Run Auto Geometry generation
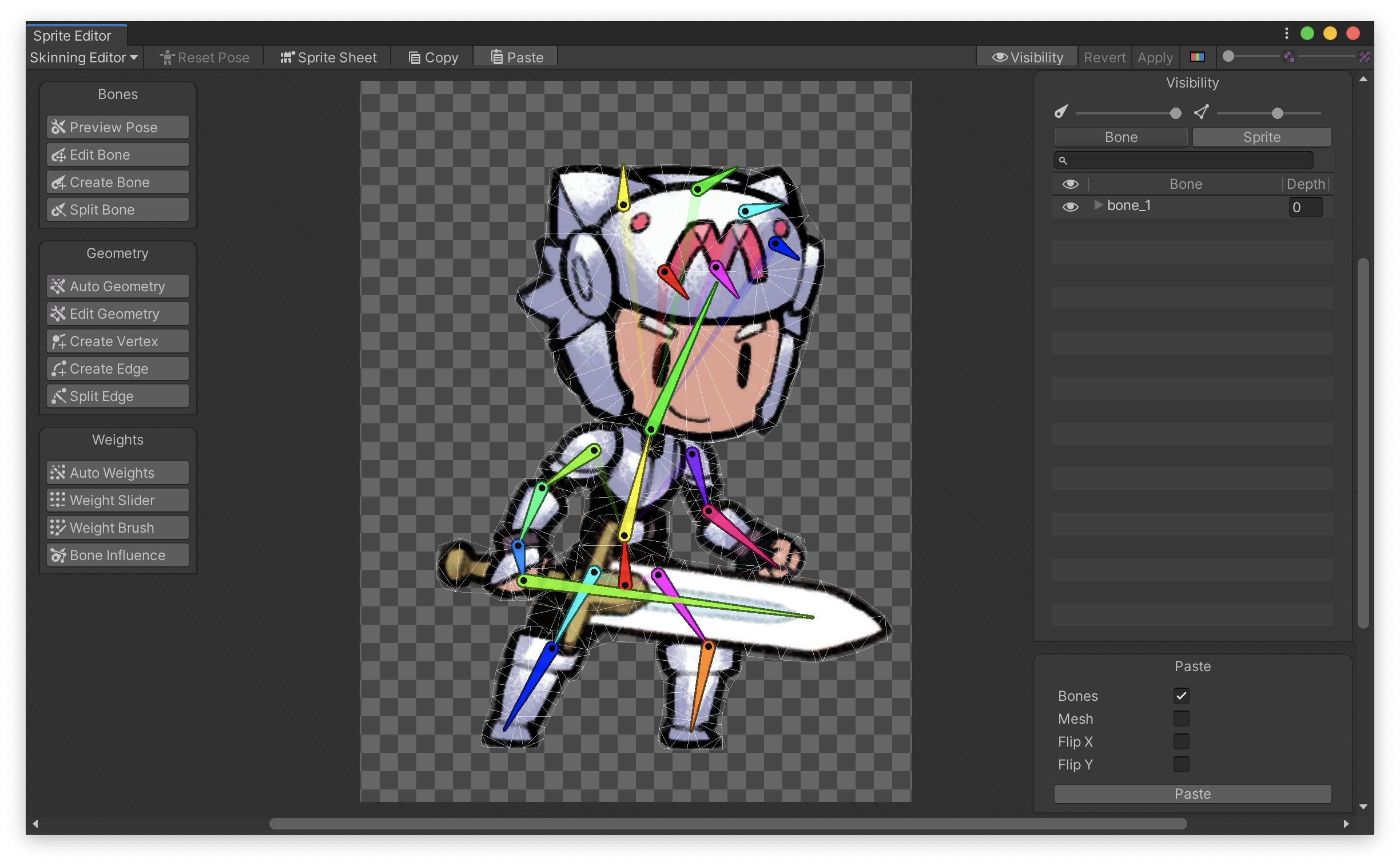 pyautogui.click(x=117, y=286)
